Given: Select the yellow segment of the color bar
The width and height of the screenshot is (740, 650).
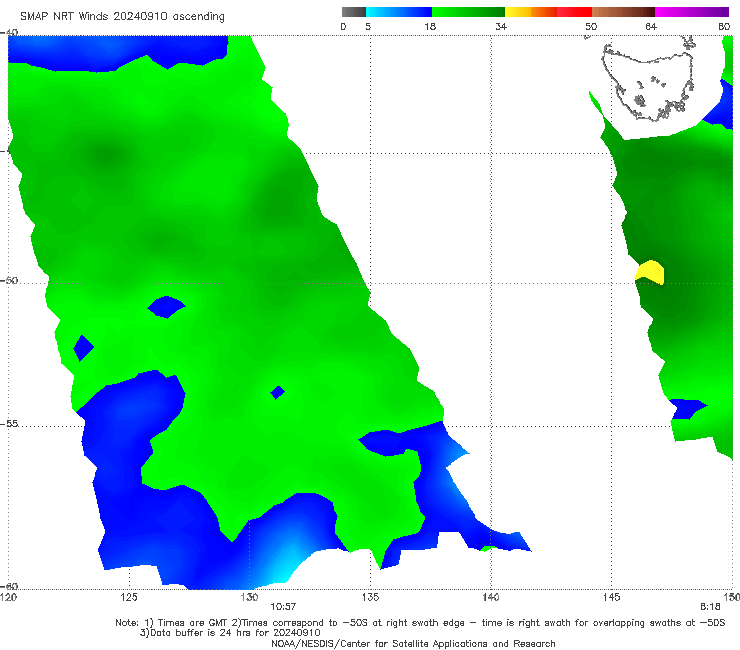Looking at the screenshot, I should click(518, 12).
